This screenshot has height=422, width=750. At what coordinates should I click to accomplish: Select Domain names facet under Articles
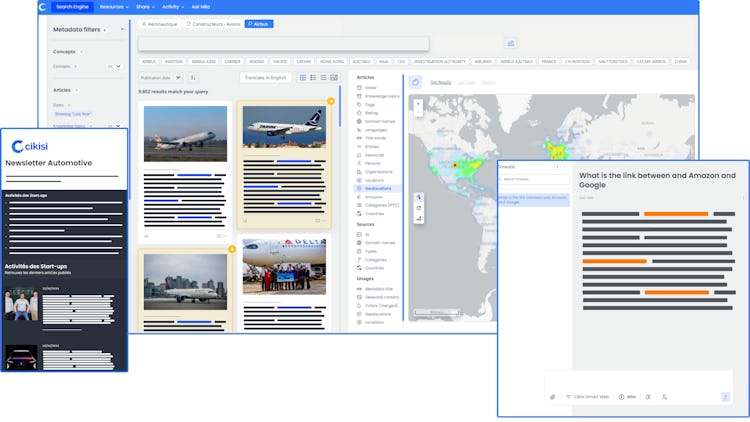[375, 122]
